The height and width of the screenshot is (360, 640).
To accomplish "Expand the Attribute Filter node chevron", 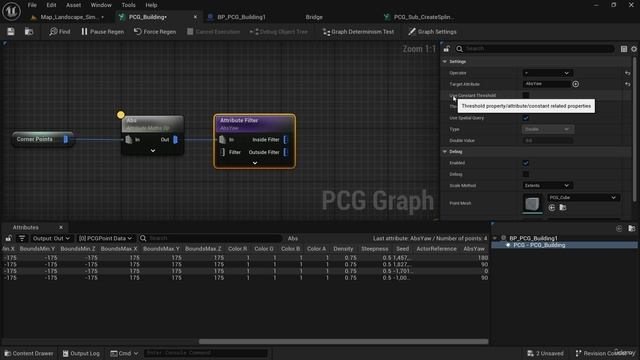I will click(255, 163).
